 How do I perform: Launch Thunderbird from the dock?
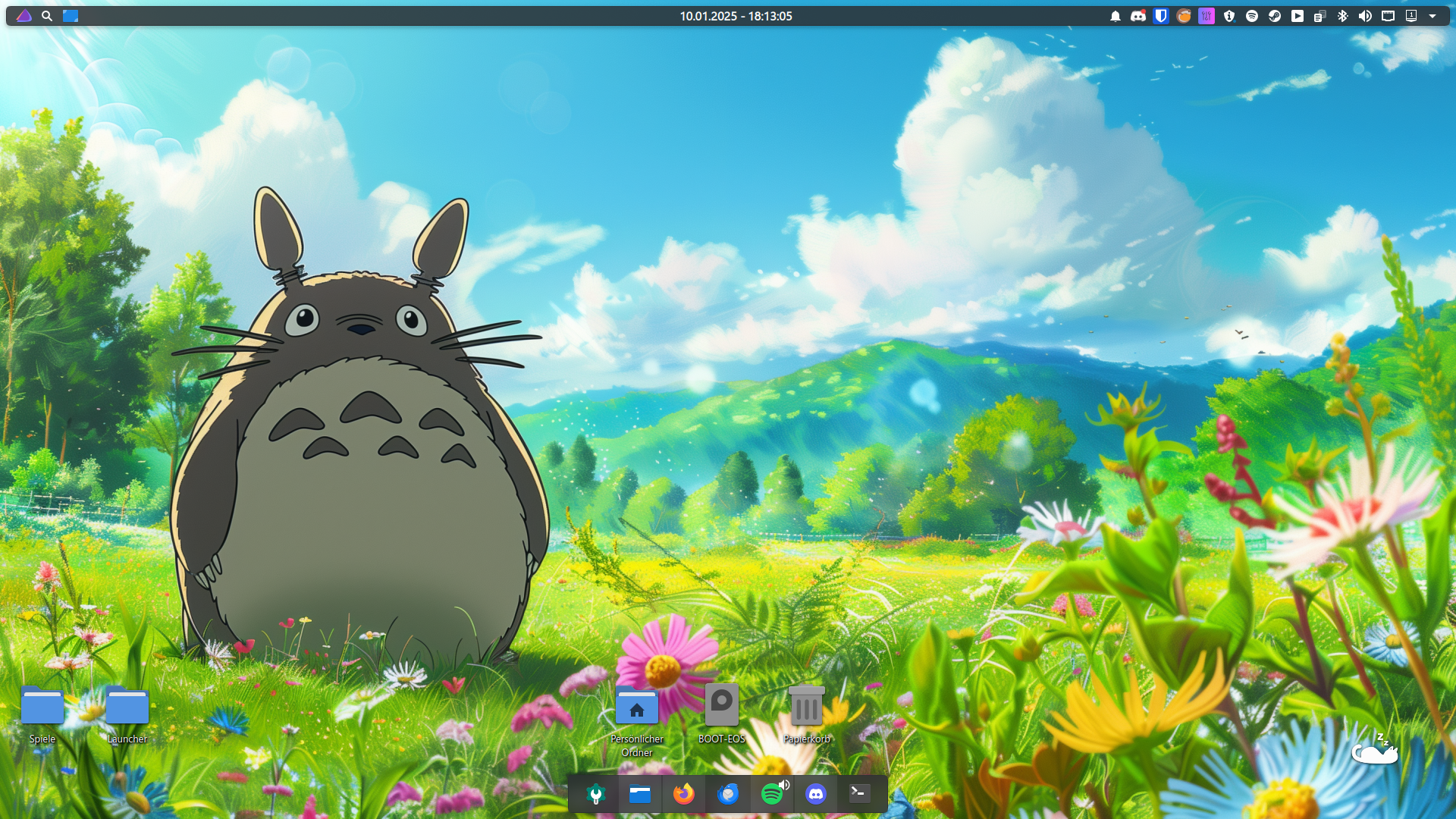click(x=728, y=794)
